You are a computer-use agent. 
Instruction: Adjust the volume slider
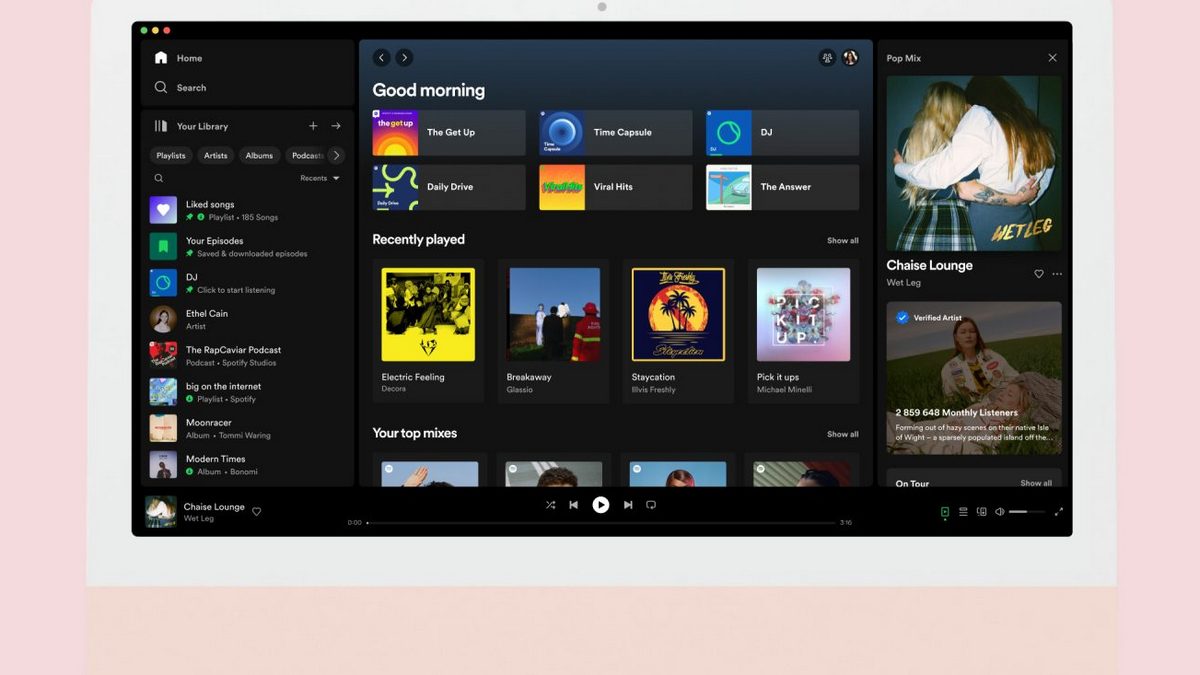click(x=1026, y=512)
